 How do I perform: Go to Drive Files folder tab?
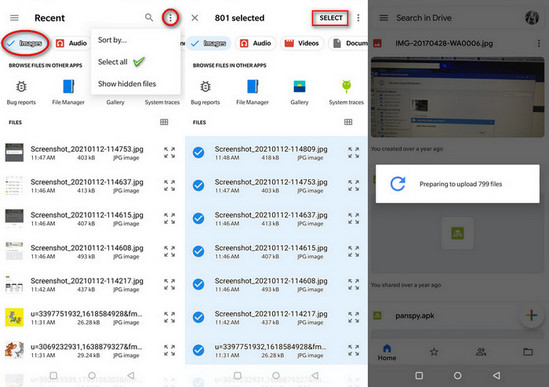pos(528,352)
